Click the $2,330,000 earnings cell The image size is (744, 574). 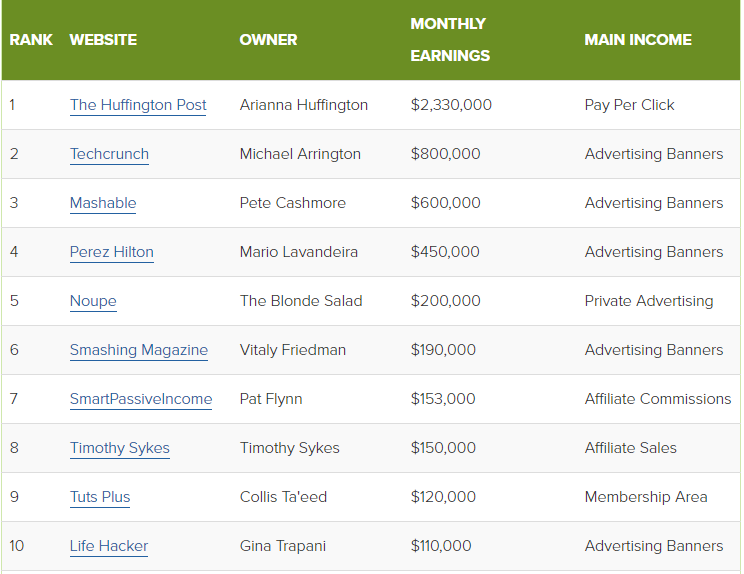pyautogui.click(x=451, y=105)
